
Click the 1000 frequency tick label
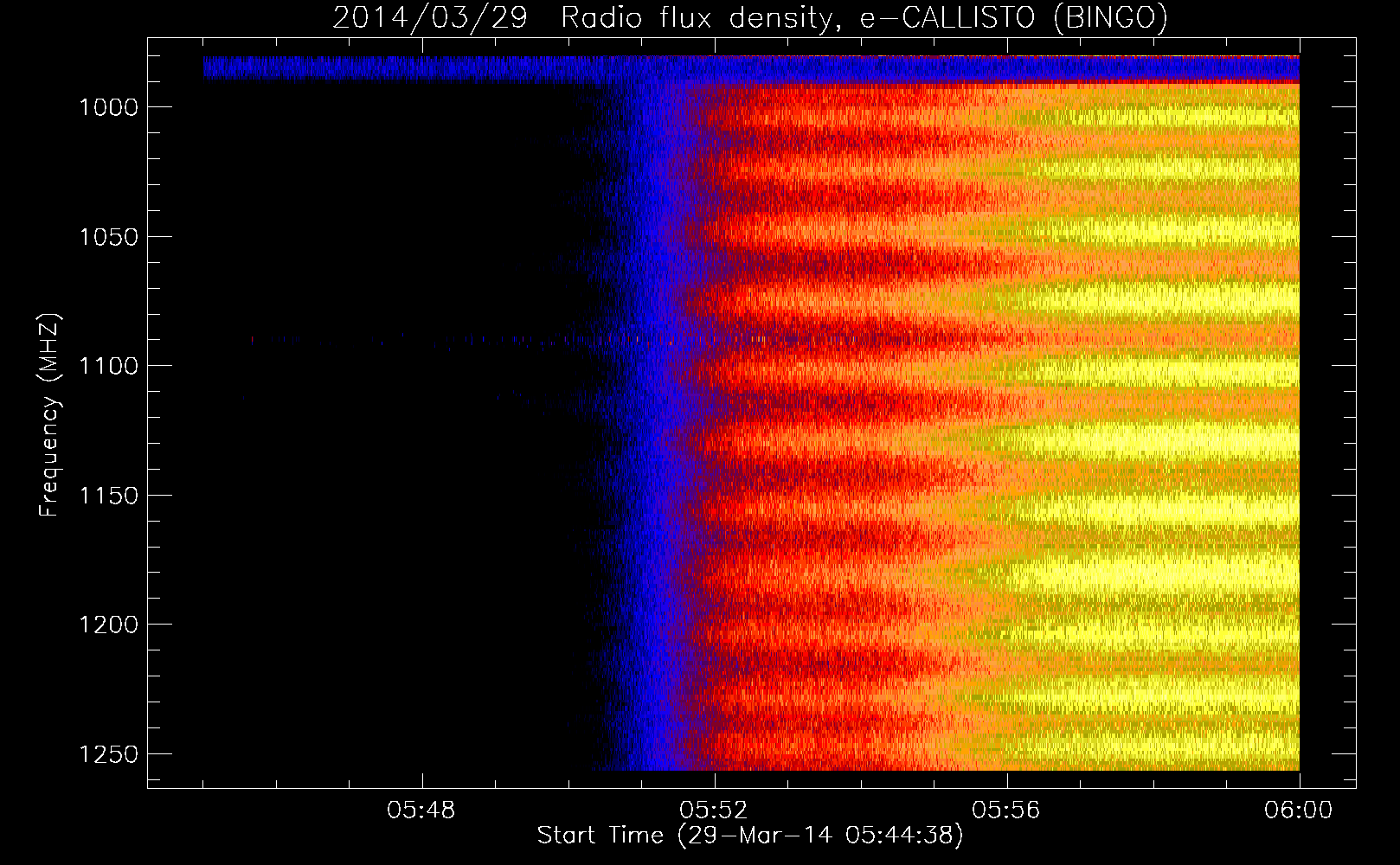pos(109,107)
